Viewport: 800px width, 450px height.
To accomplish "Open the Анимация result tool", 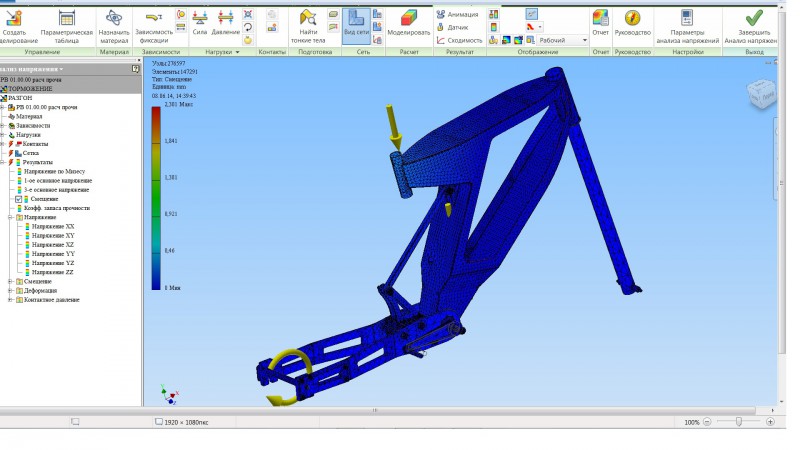I will click(x=458, y=15).
